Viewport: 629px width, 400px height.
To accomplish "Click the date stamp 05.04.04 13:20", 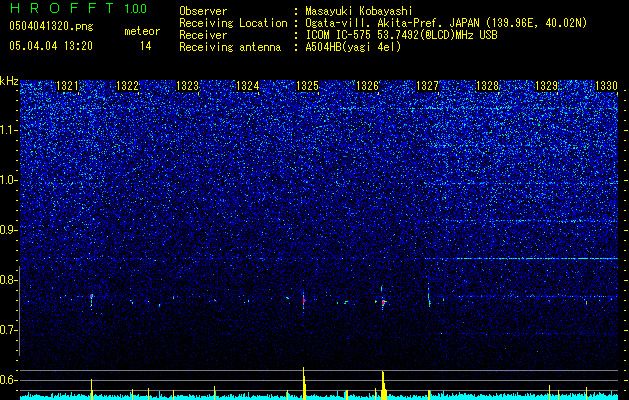I will tap(51, 46).
